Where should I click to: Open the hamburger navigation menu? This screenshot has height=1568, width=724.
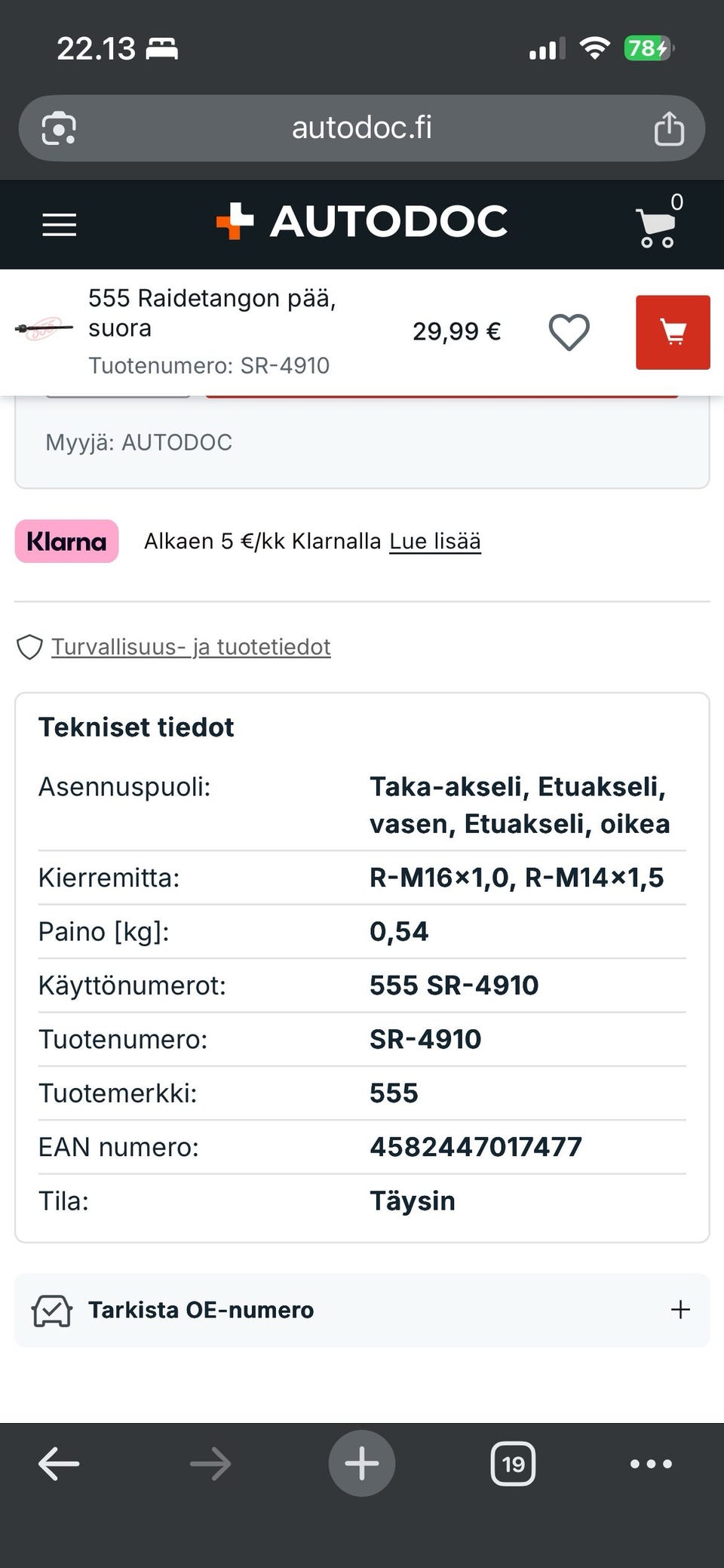click(x=60, y=225)
